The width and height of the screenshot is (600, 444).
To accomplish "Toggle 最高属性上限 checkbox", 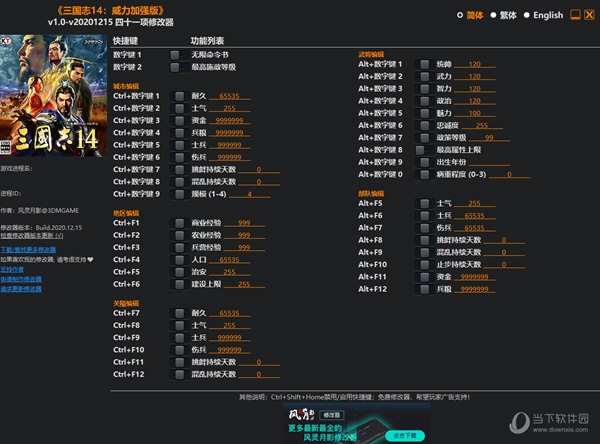I will (426, 149).
